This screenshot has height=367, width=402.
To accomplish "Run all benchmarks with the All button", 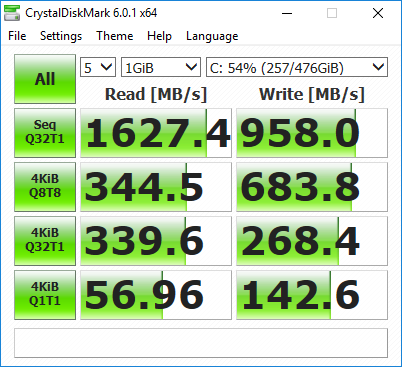I will (x=45, y=79).
